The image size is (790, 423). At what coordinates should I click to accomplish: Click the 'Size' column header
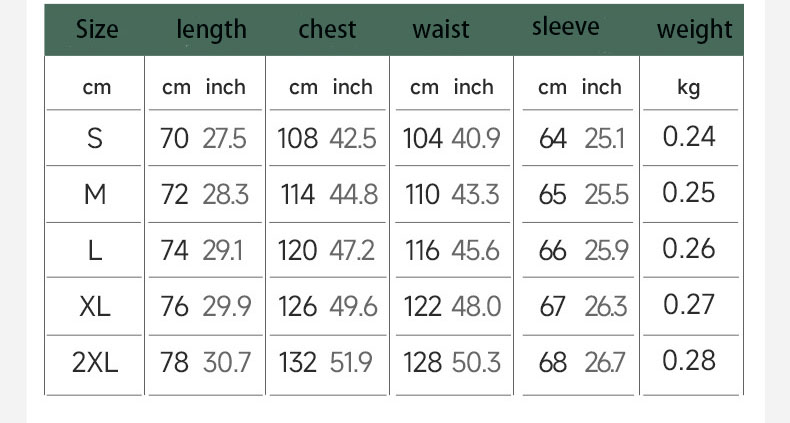tap(97, 30)
